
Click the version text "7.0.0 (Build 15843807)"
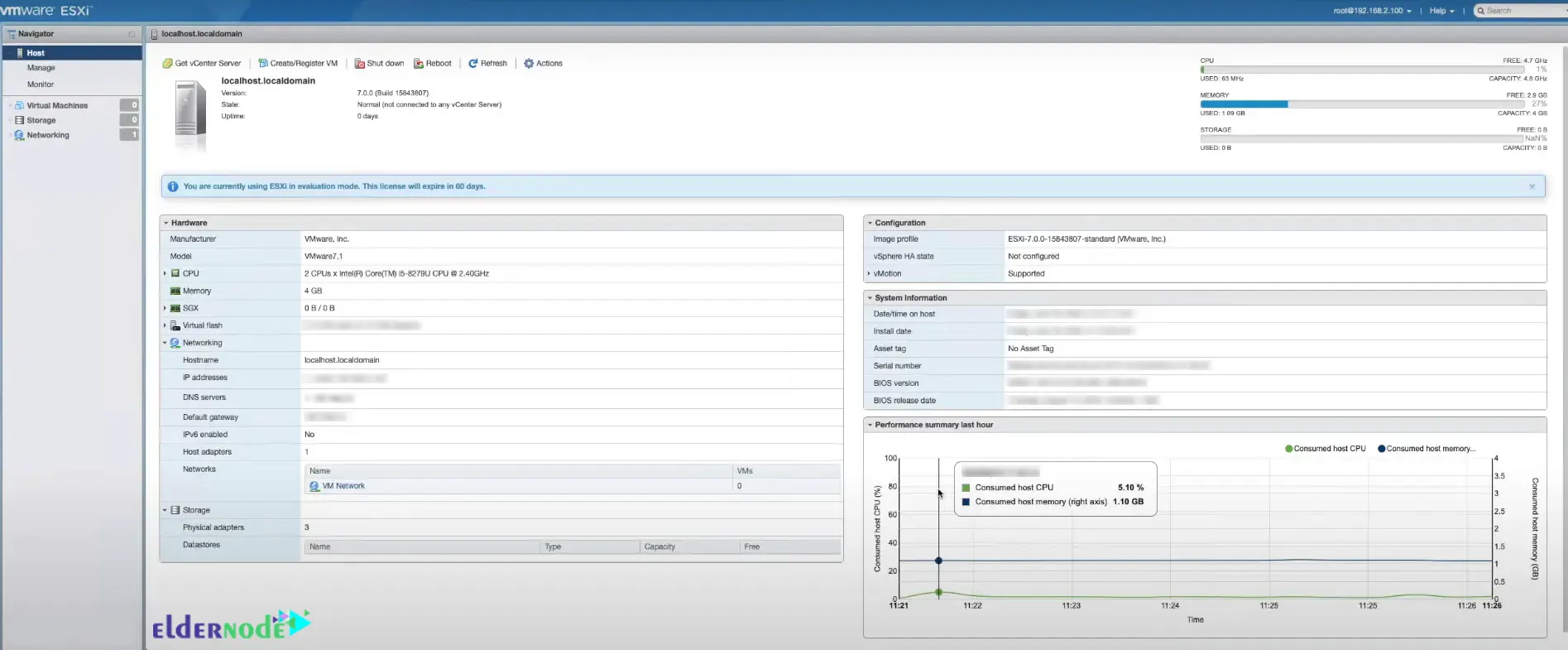tap(393, 93)
